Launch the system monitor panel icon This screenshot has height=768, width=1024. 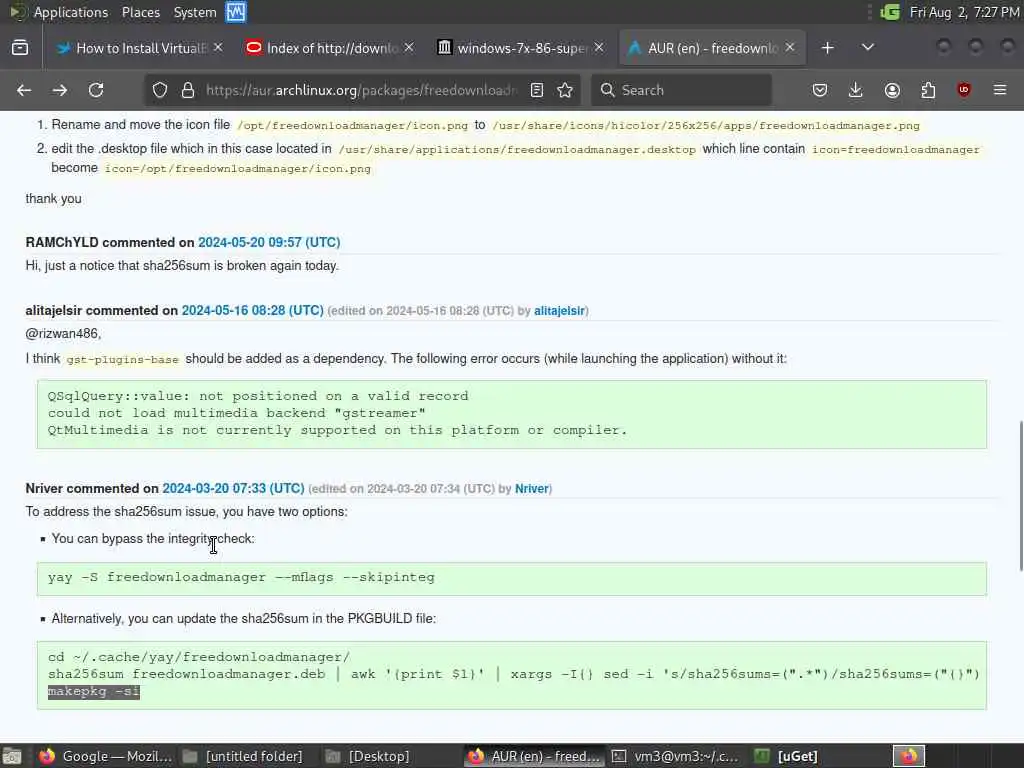[x=236, y=12]
